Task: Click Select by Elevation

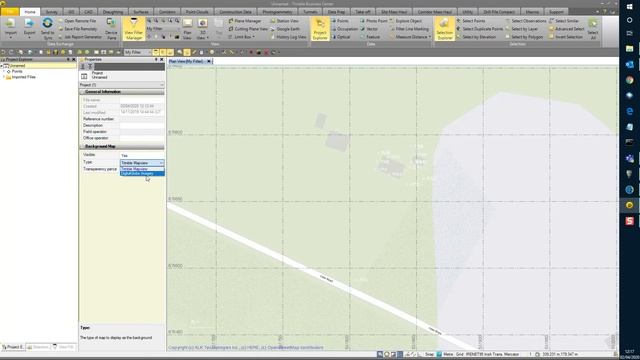Action: coord(476,37)
